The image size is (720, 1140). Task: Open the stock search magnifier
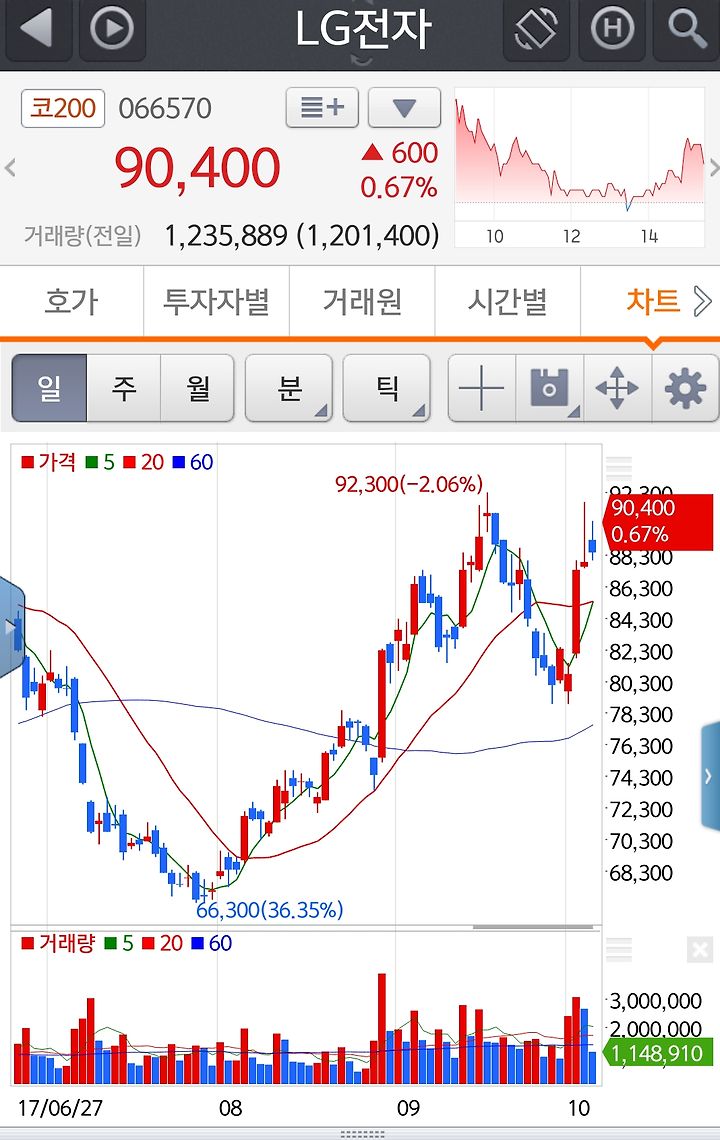687,29
